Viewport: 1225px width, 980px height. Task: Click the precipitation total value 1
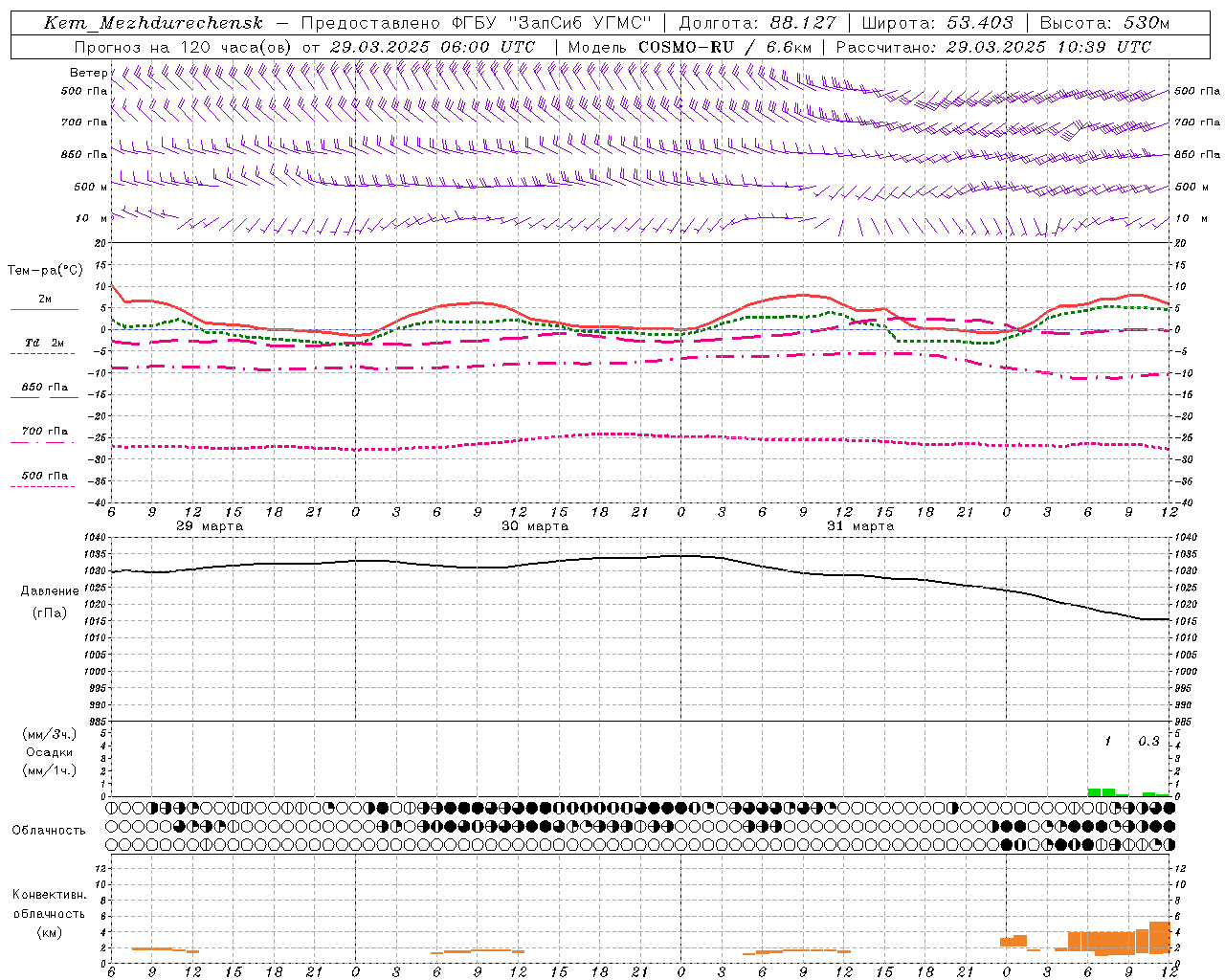pyautogui.click(x=1108, y=742)
